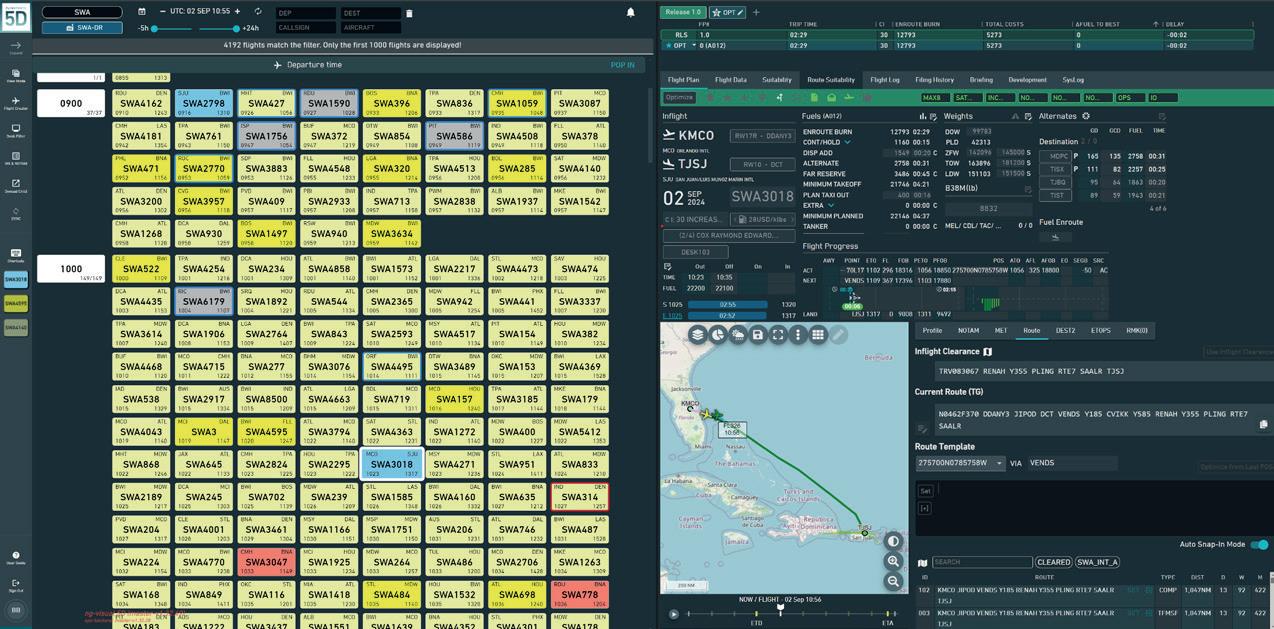Click the DESK103 button
This screenshot has width=1274, height=629.
(695, 252)
